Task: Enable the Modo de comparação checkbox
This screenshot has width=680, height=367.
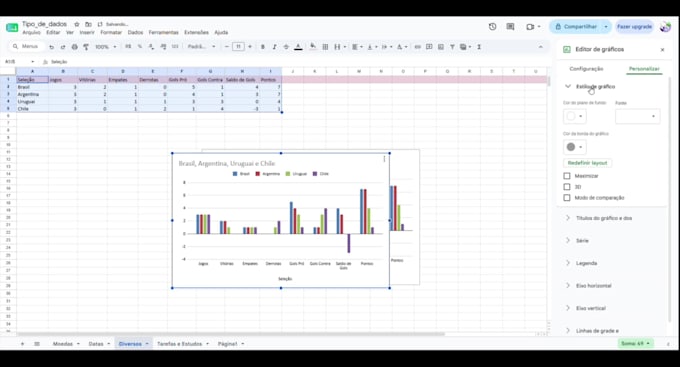Action: click(x=567, y=197)
